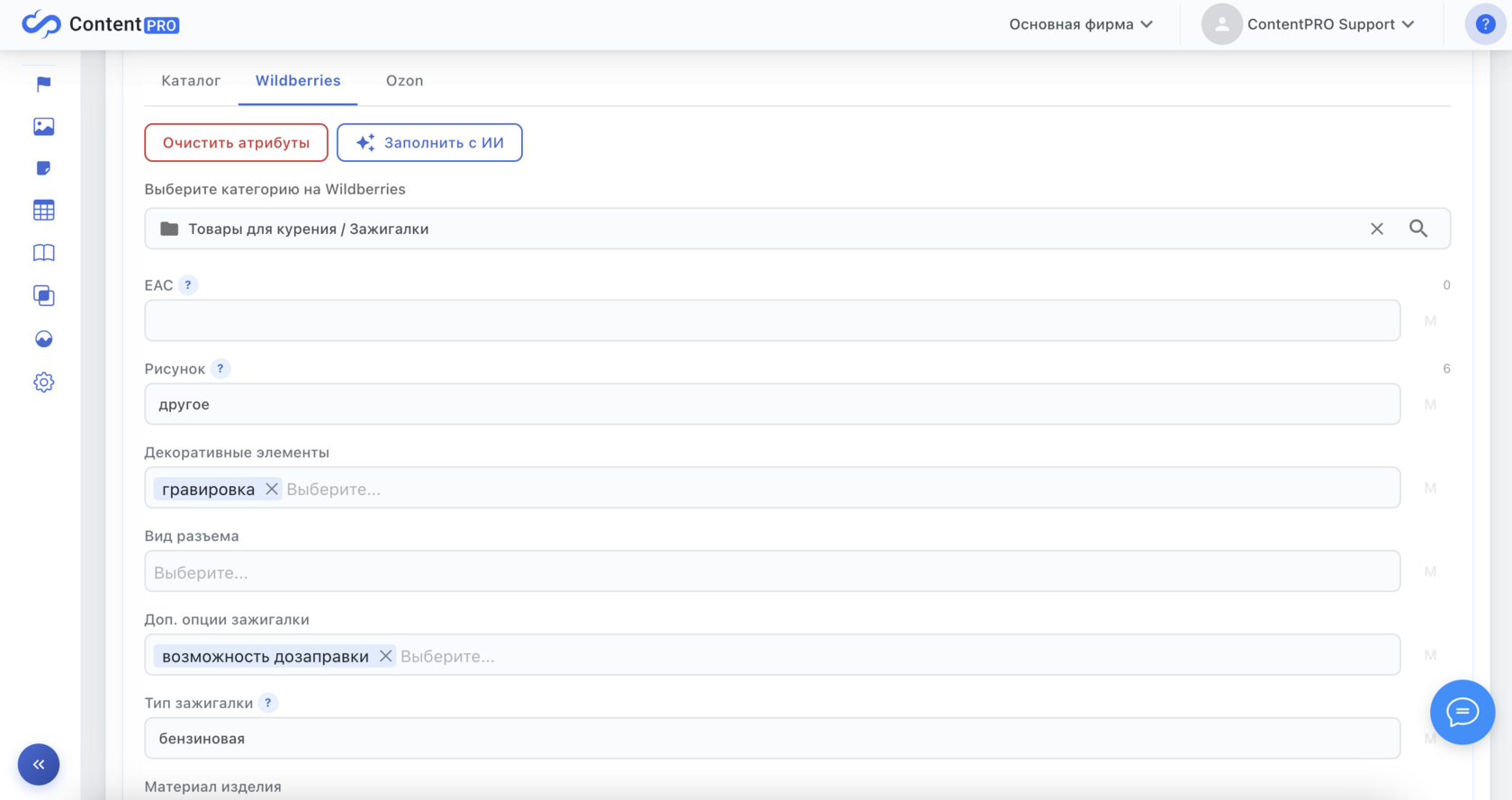Click the Рисунок field containing другое
This screenshot has width=1512, height=800.
coord(772,404)
